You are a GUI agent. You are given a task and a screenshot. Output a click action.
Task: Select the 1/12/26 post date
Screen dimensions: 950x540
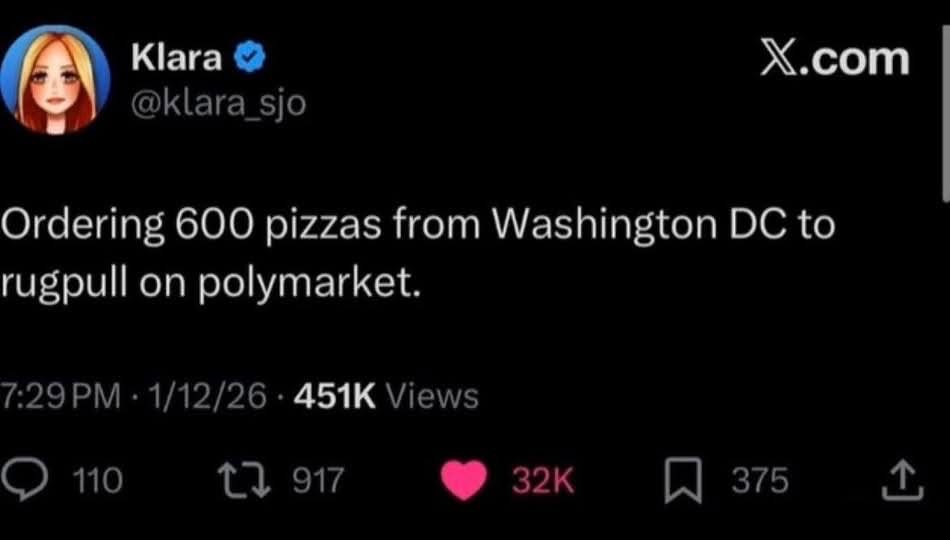204,397
